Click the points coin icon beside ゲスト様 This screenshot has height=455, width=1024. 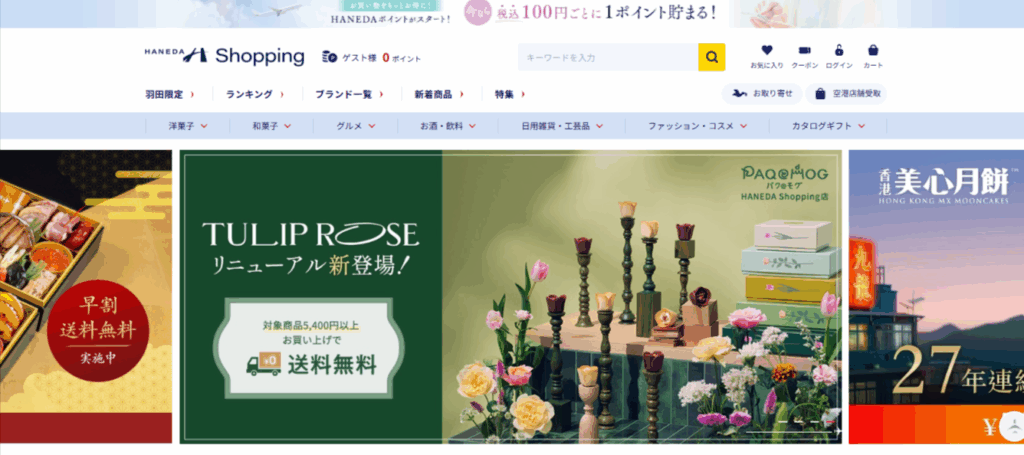[x=330, y=57]
